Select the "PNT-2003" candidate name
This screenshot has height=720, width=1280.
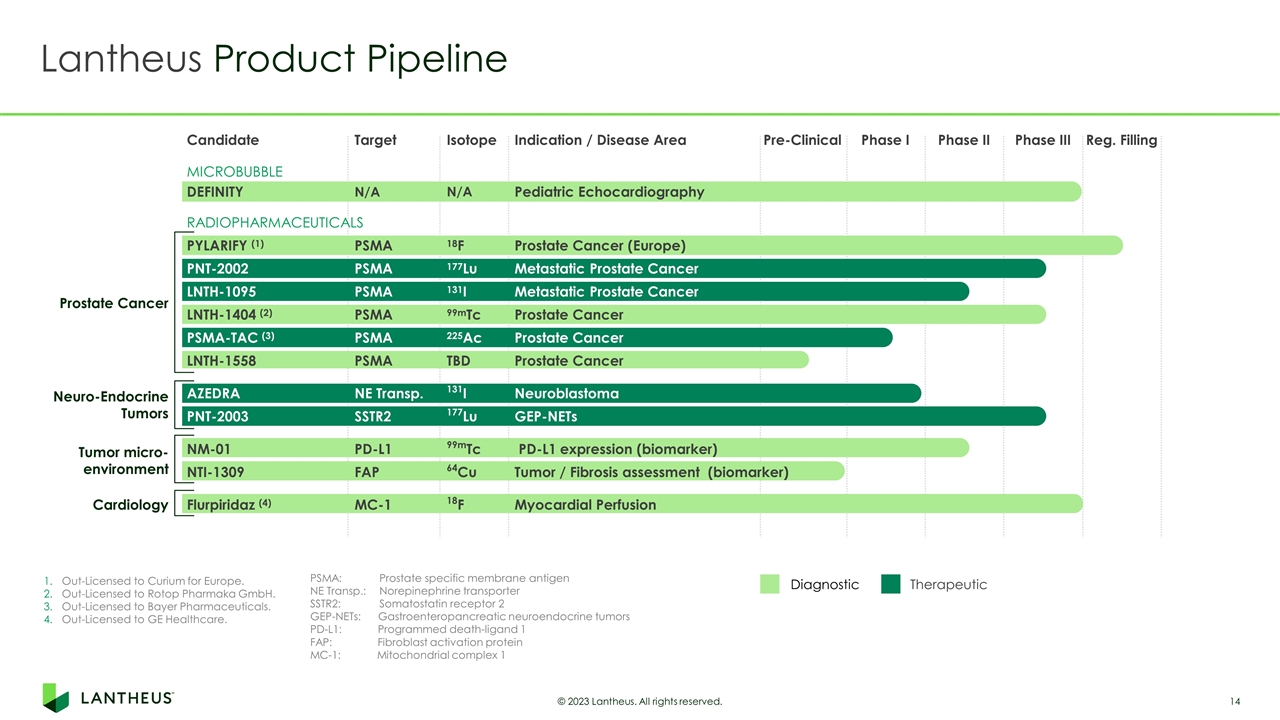218,417
